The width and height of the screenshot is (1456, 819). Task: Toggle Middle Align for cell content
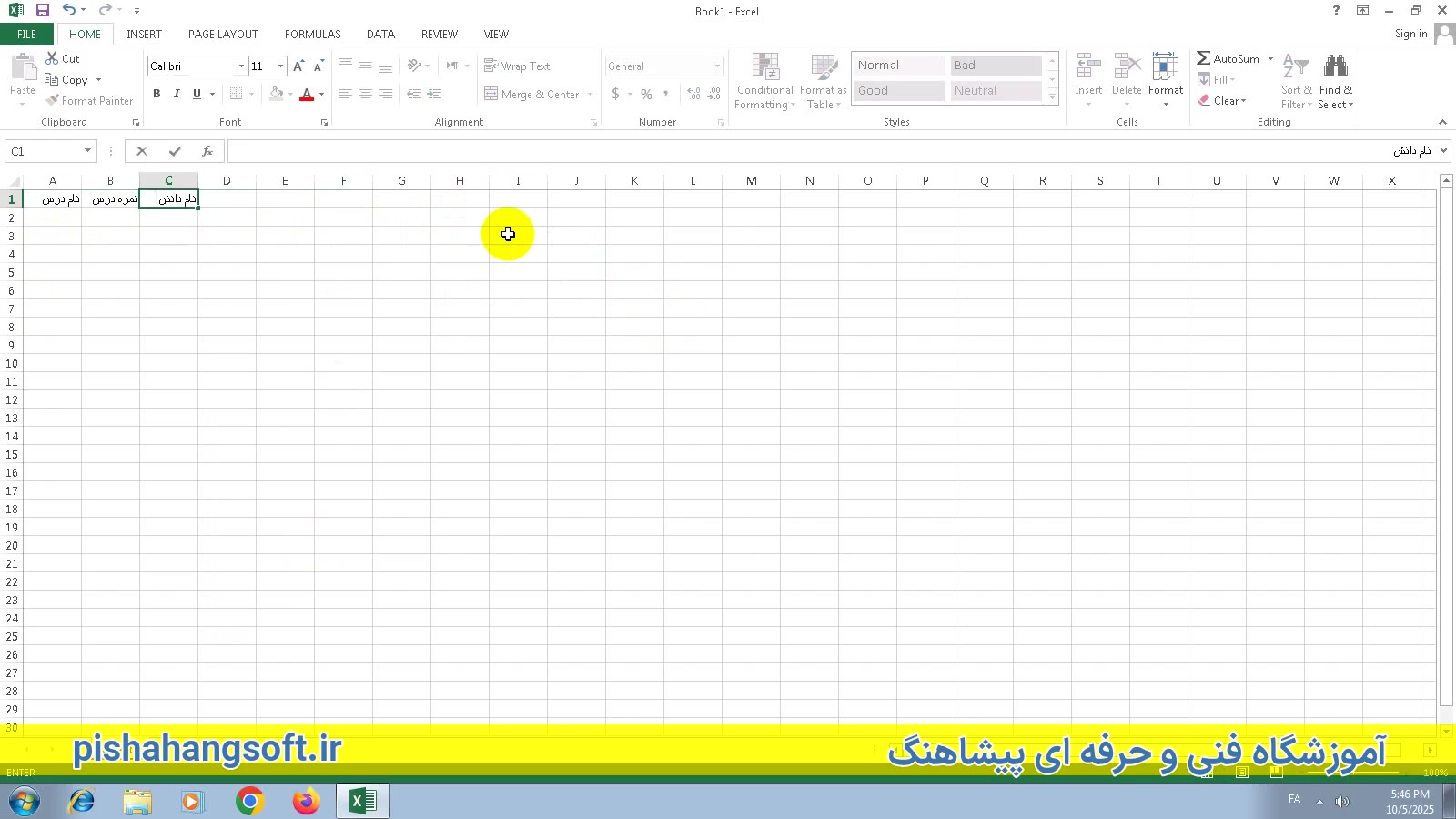(366, 66)
